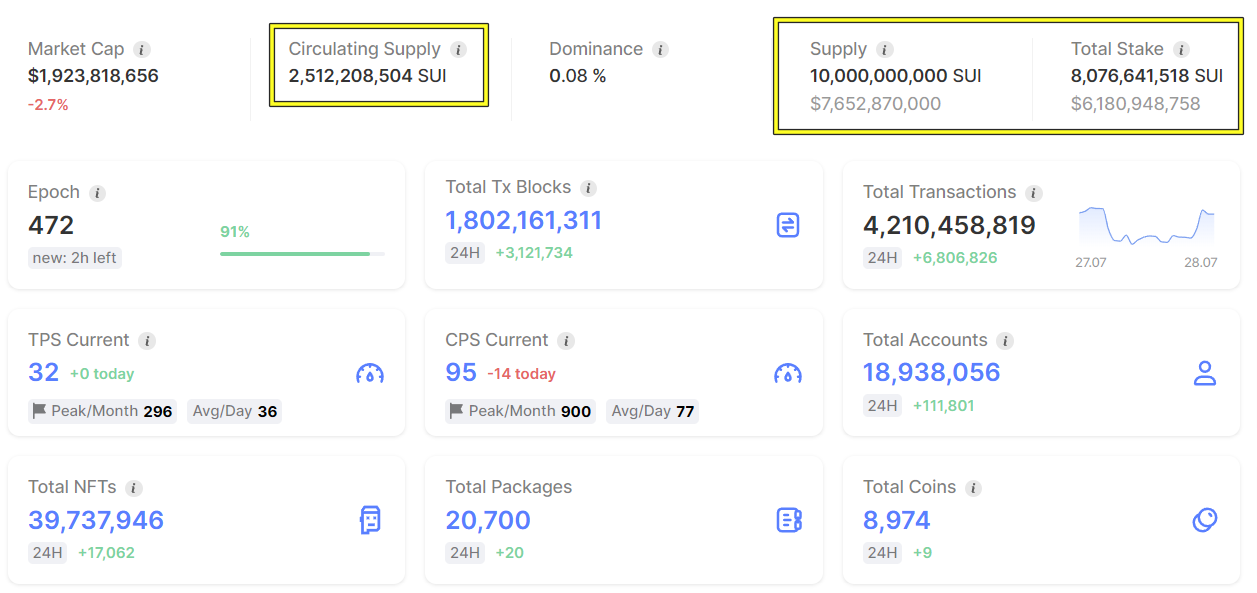The image size is (1257, 593).
Task: Click chart date label 28.07
Action: [1202, 263]
